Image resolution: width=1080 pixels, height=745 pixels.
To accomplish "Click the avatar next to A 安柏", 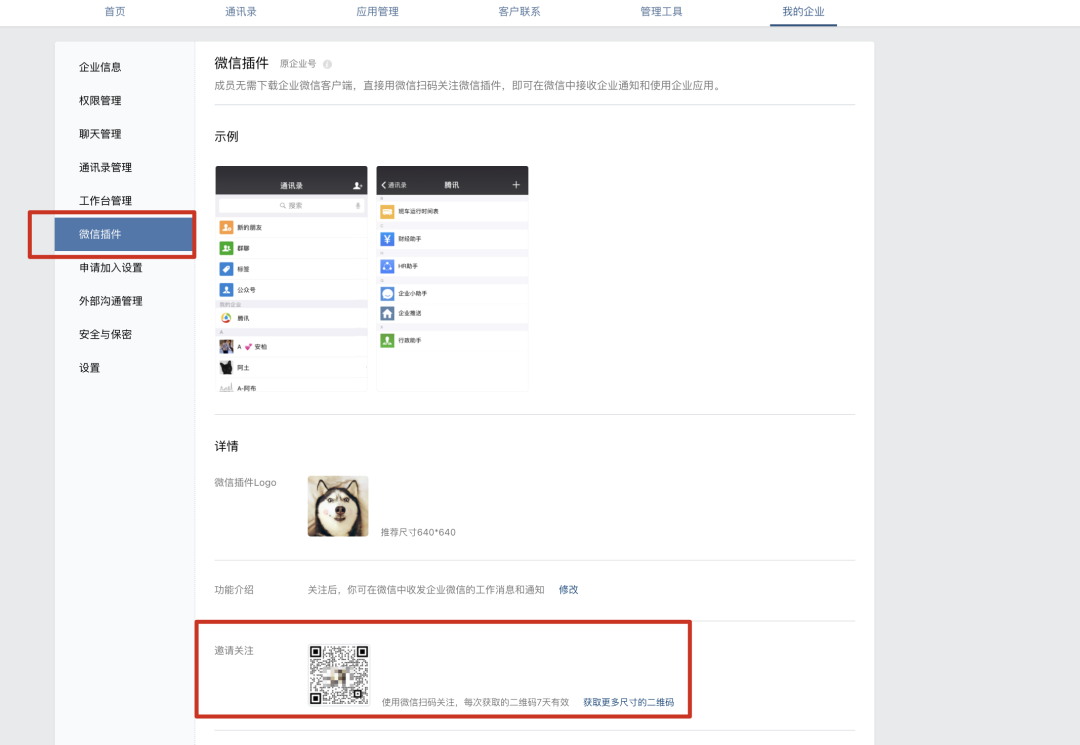I will (226, 346).
